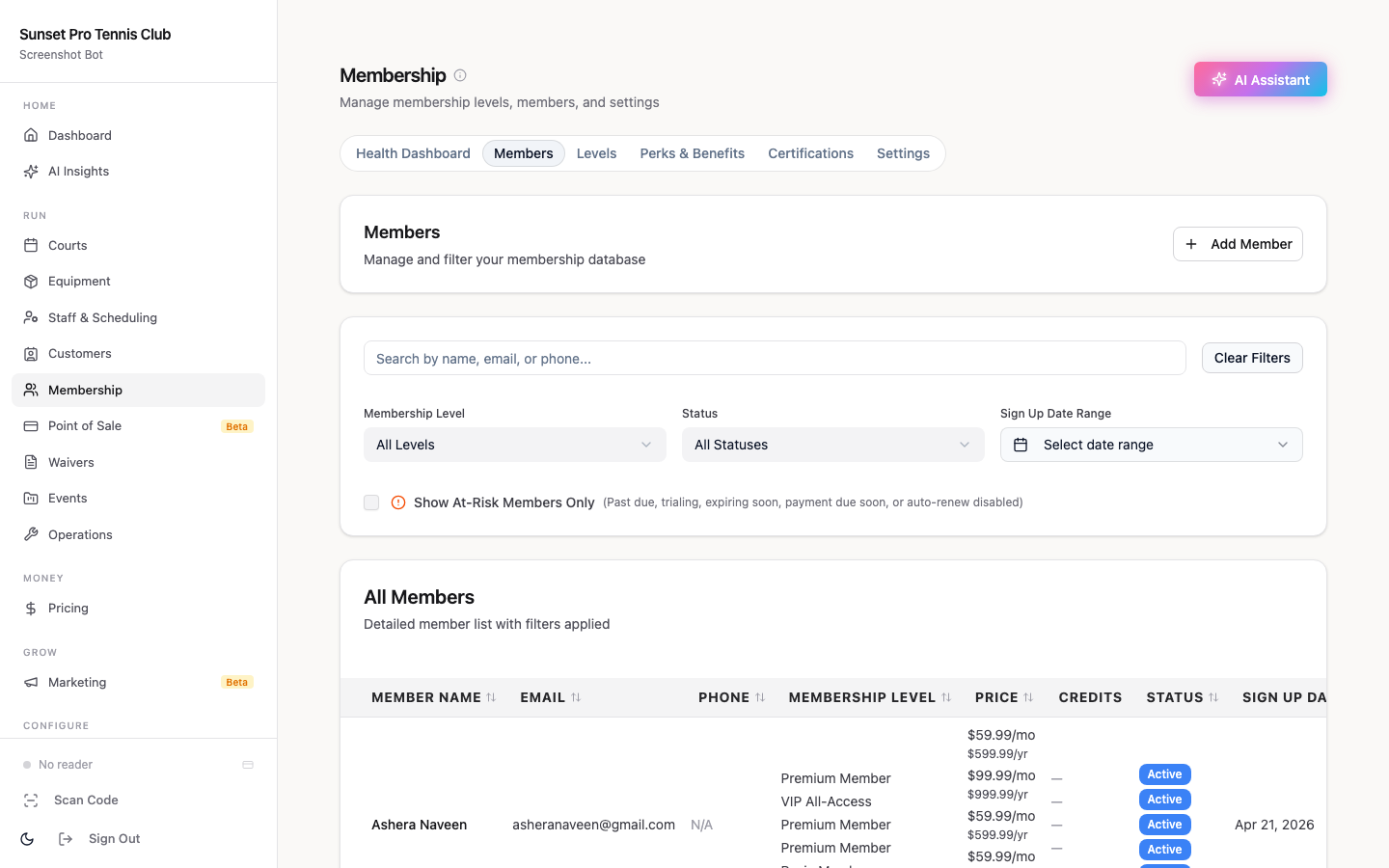Open Pricing sidebar link

coord(138,609)
